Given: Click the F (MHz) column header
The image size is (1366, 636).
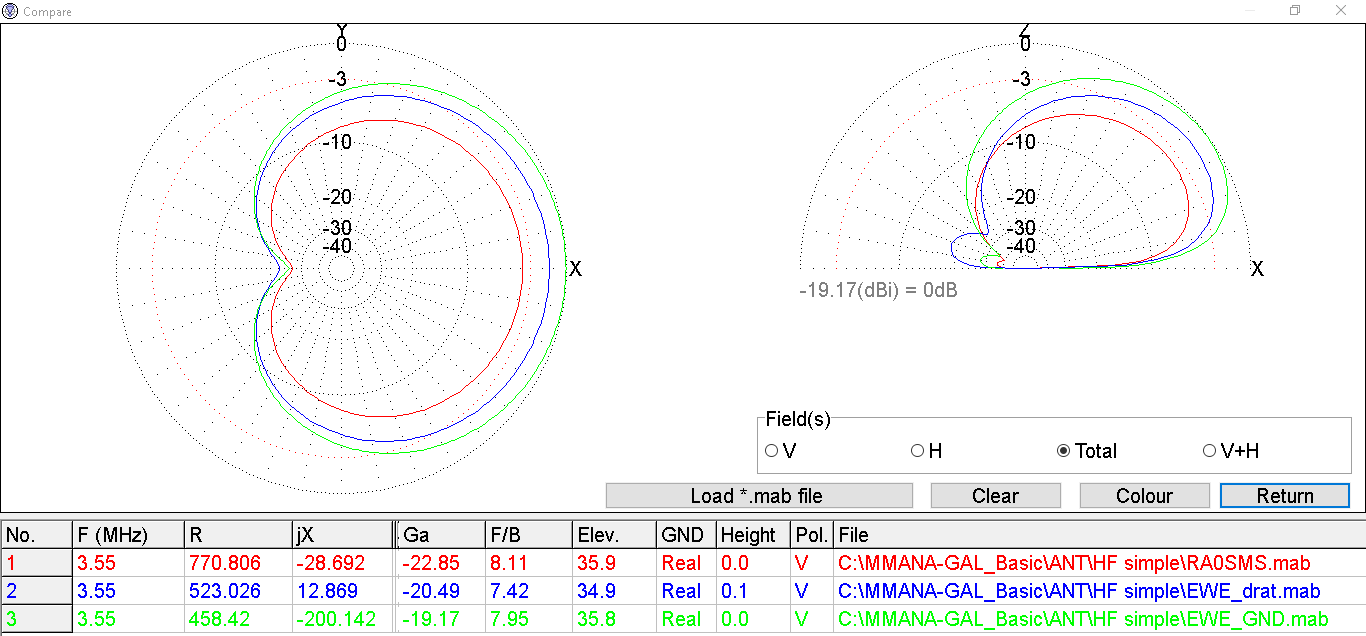Looking at the screenshot, I should click(x=128, y=535).
